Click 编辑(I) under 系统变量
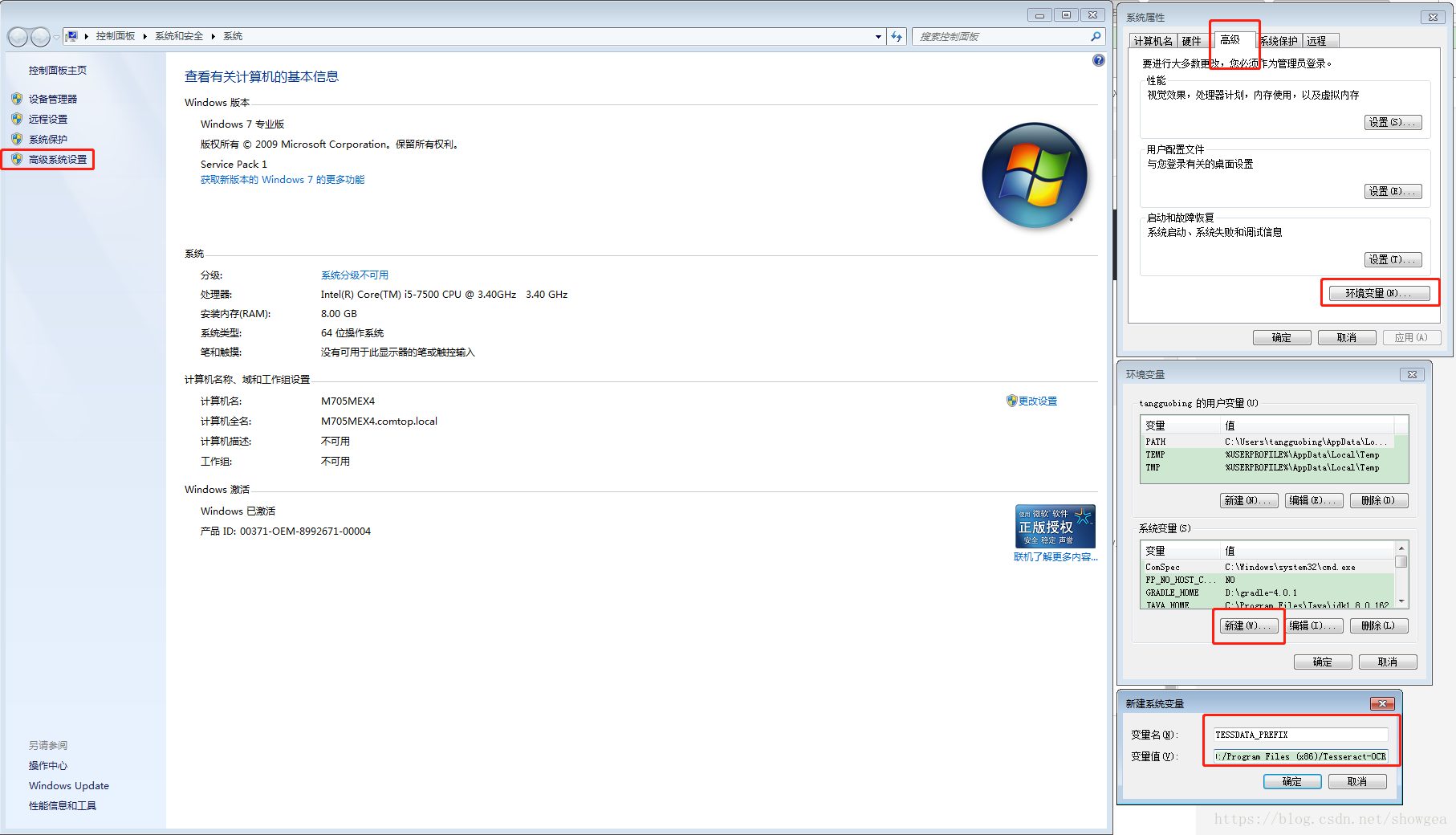The width and height of the screenshot is (1456, 835). (x=1314, y=625)
